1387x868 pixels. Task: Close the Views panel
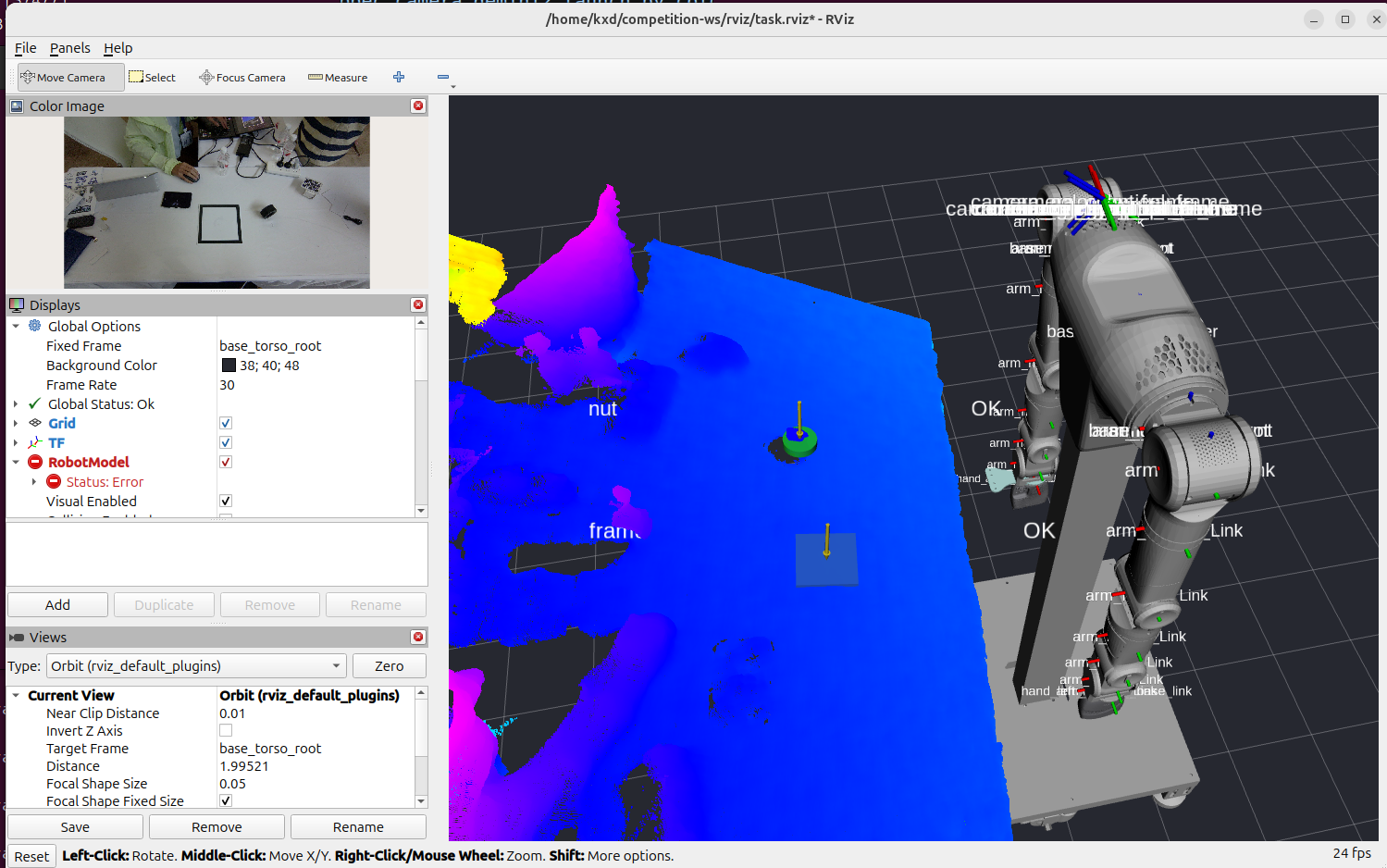coord(418,638)
